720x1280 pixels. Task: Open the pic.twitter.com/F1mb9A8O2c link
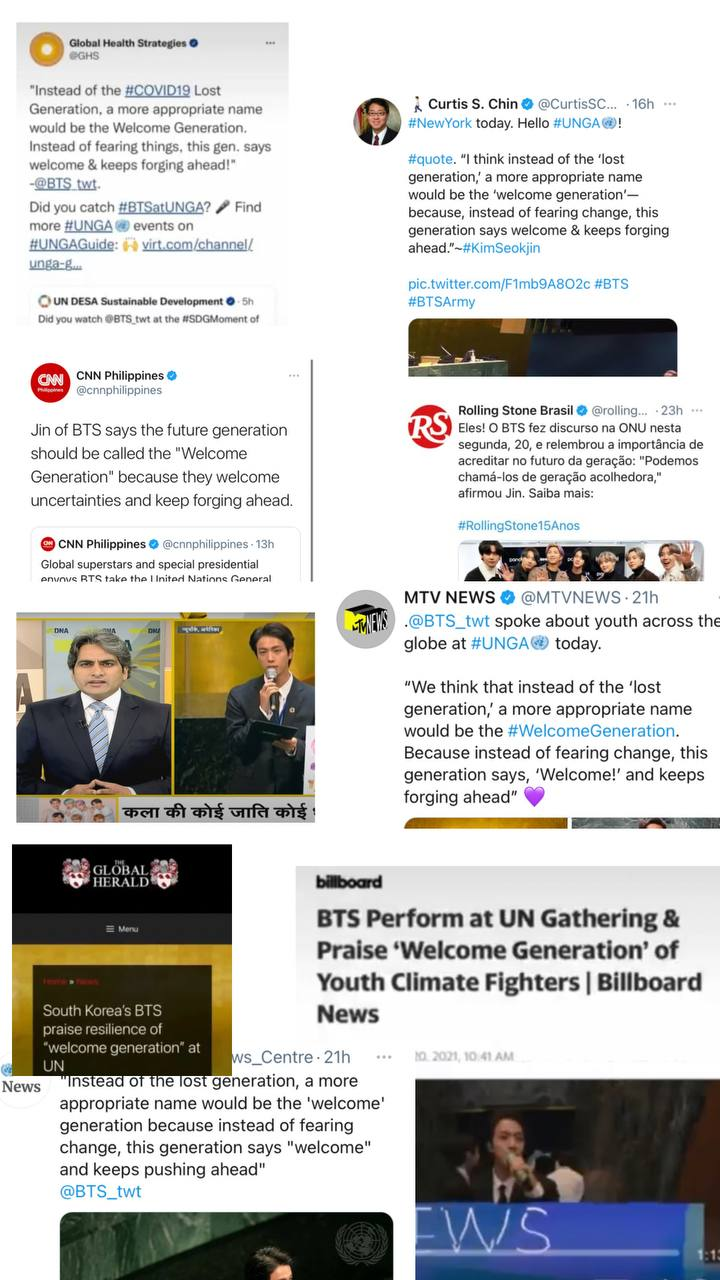[499, 284]
